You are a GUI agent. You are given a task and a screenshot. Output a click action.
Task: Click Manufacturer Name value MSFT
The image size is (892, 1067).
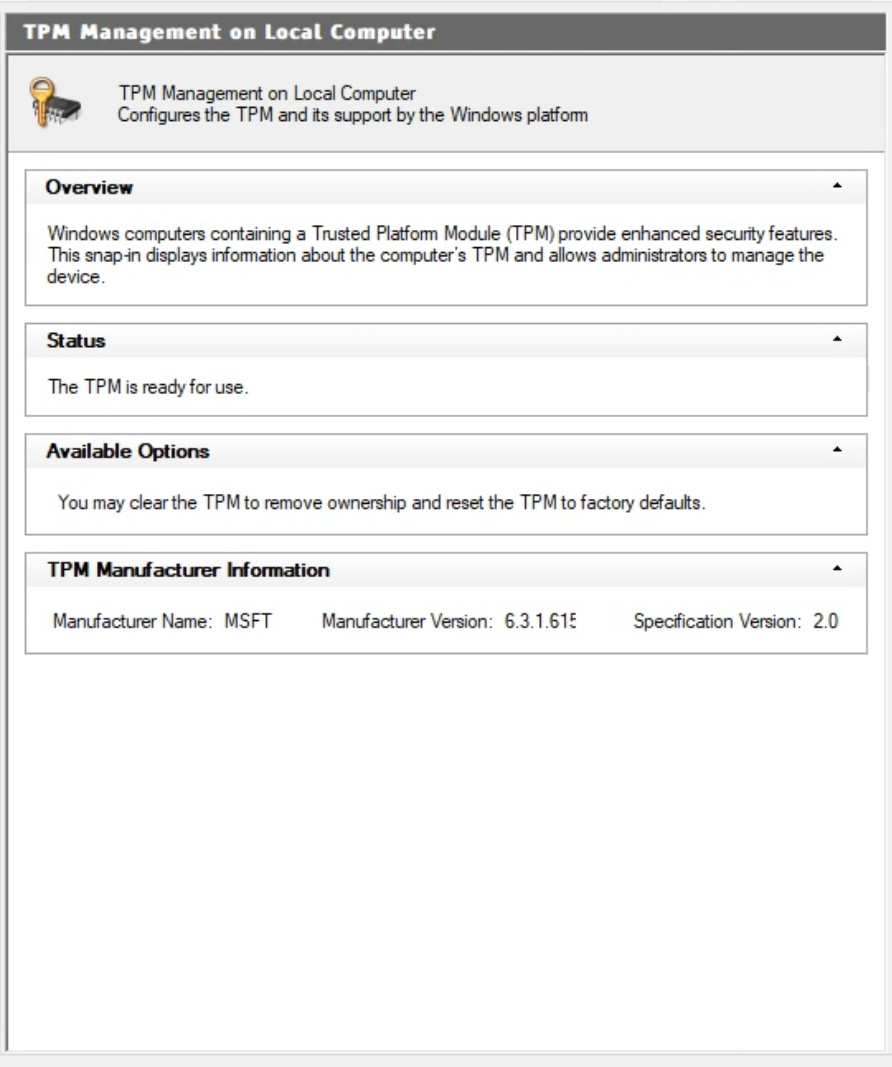(x=248, y=621)
